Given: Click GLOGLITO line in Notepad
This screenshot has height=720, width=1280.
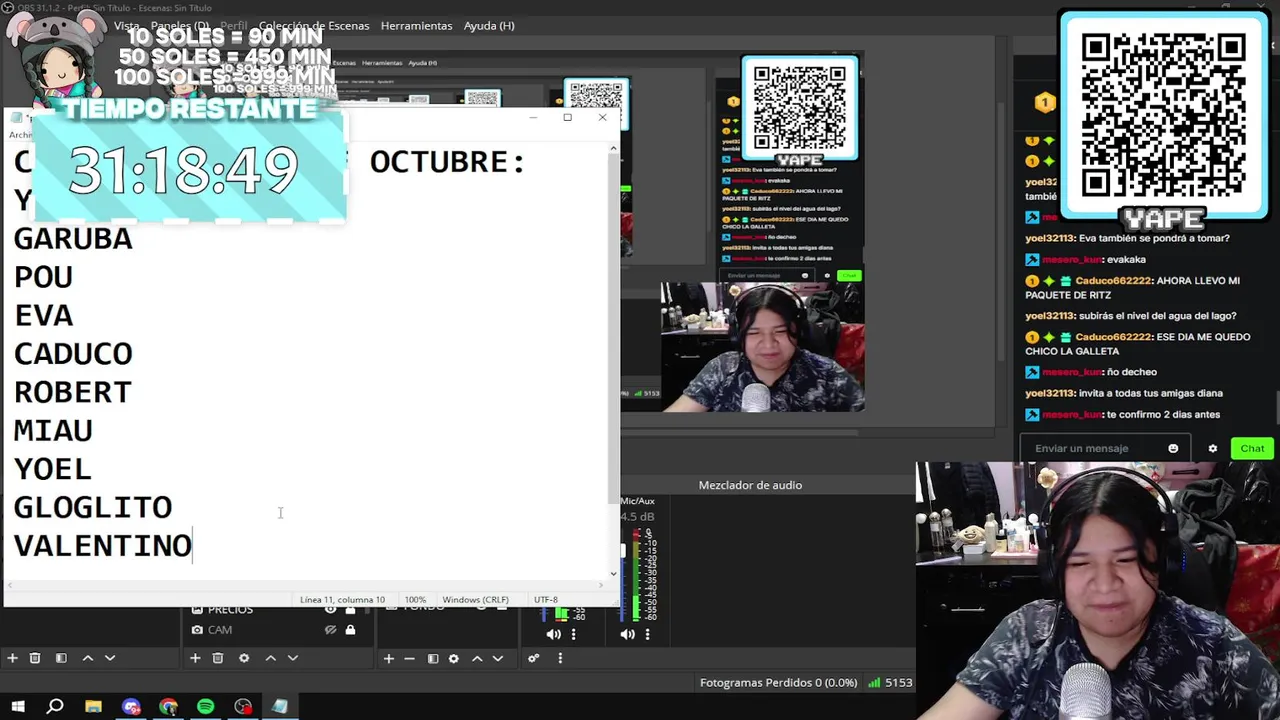Looking at the screenshot, I should (92, 507).
